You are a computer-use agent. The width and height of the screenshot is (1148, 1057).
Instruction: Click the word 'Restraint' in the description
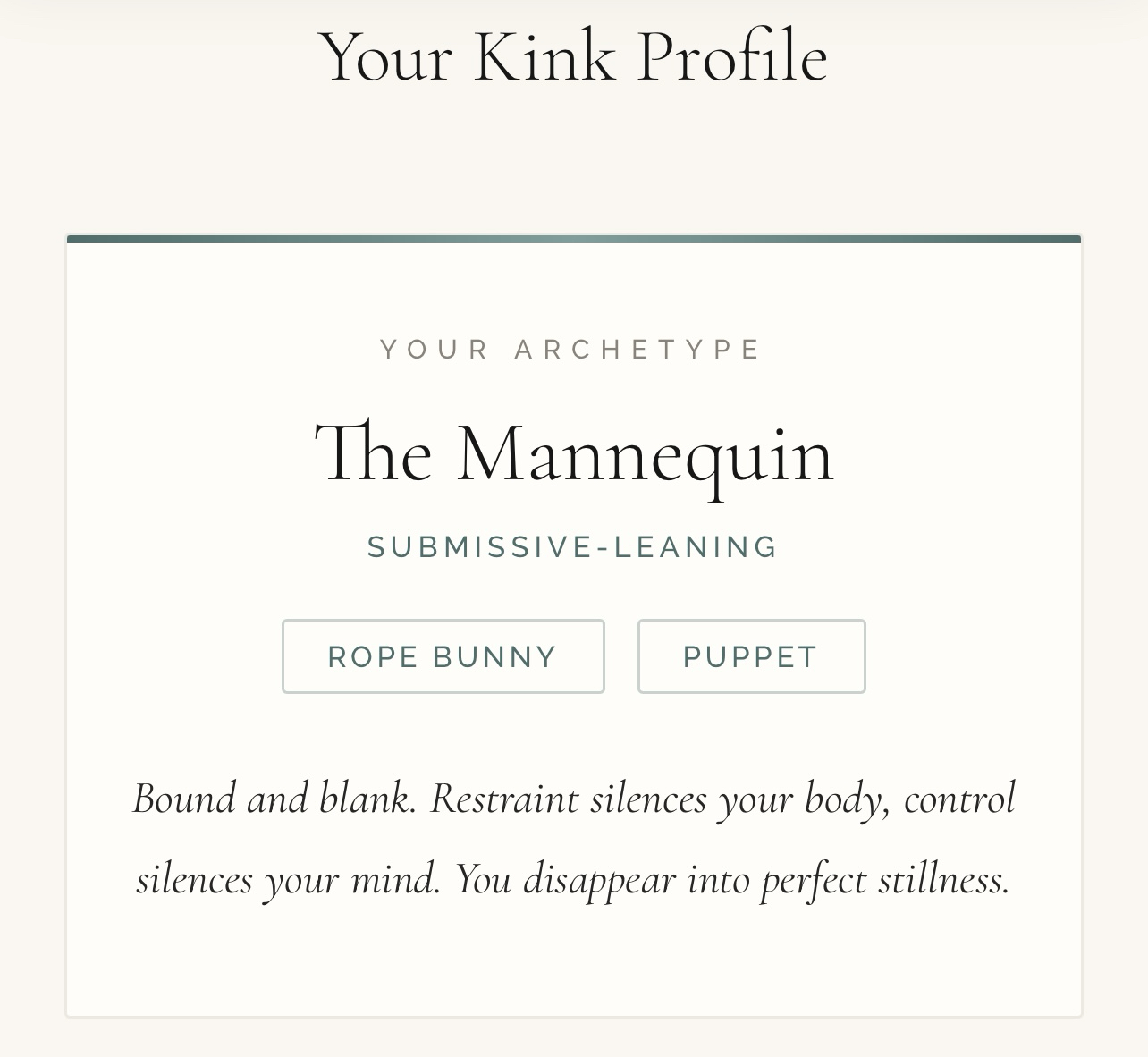504,798
